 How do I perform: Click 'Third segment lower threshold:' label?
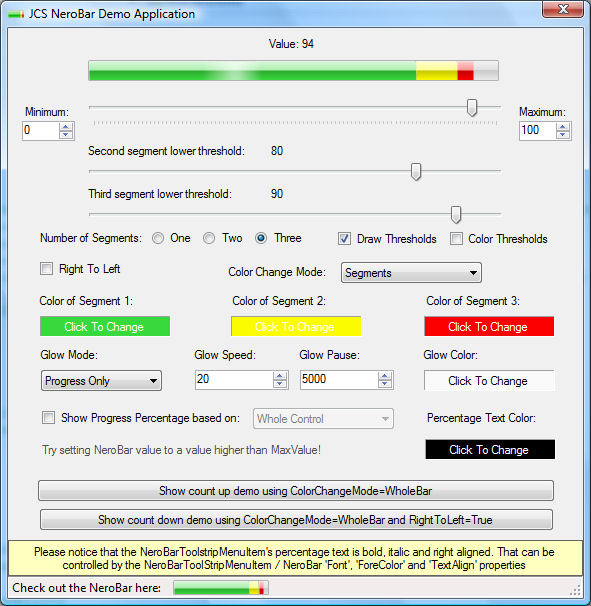[160, 194]
